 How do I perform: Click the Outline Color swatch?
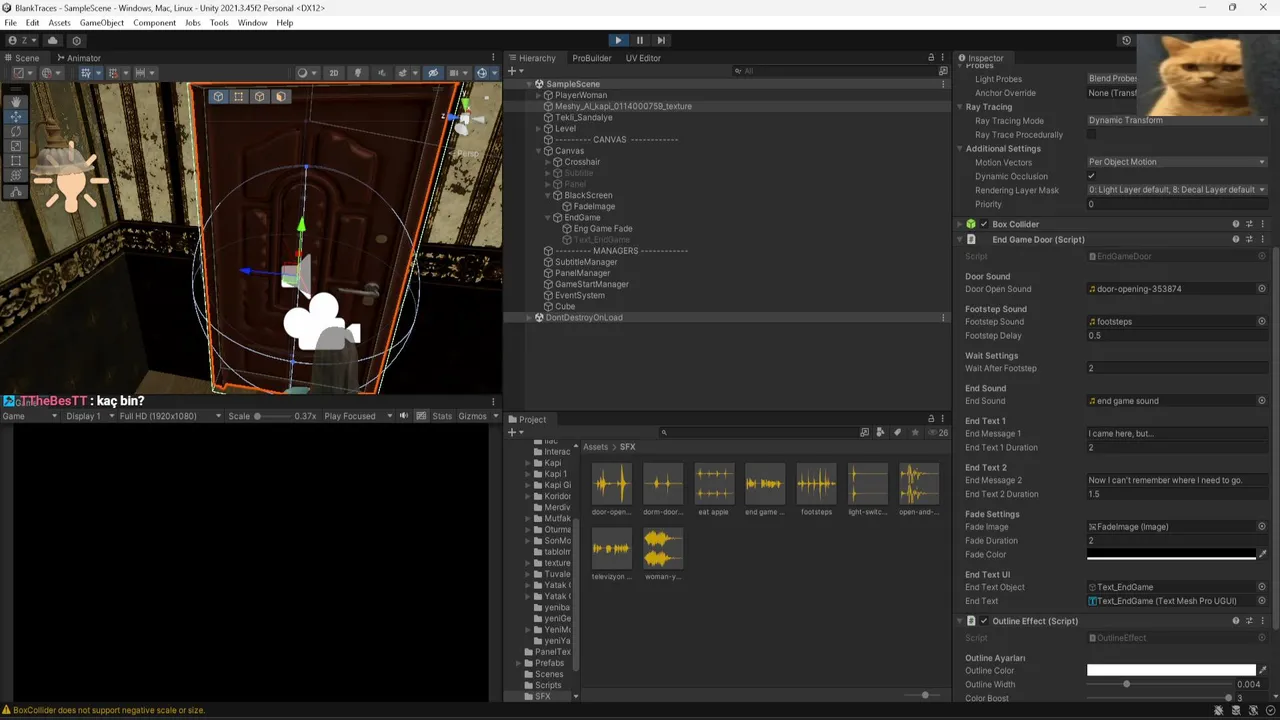(1171, 671)
